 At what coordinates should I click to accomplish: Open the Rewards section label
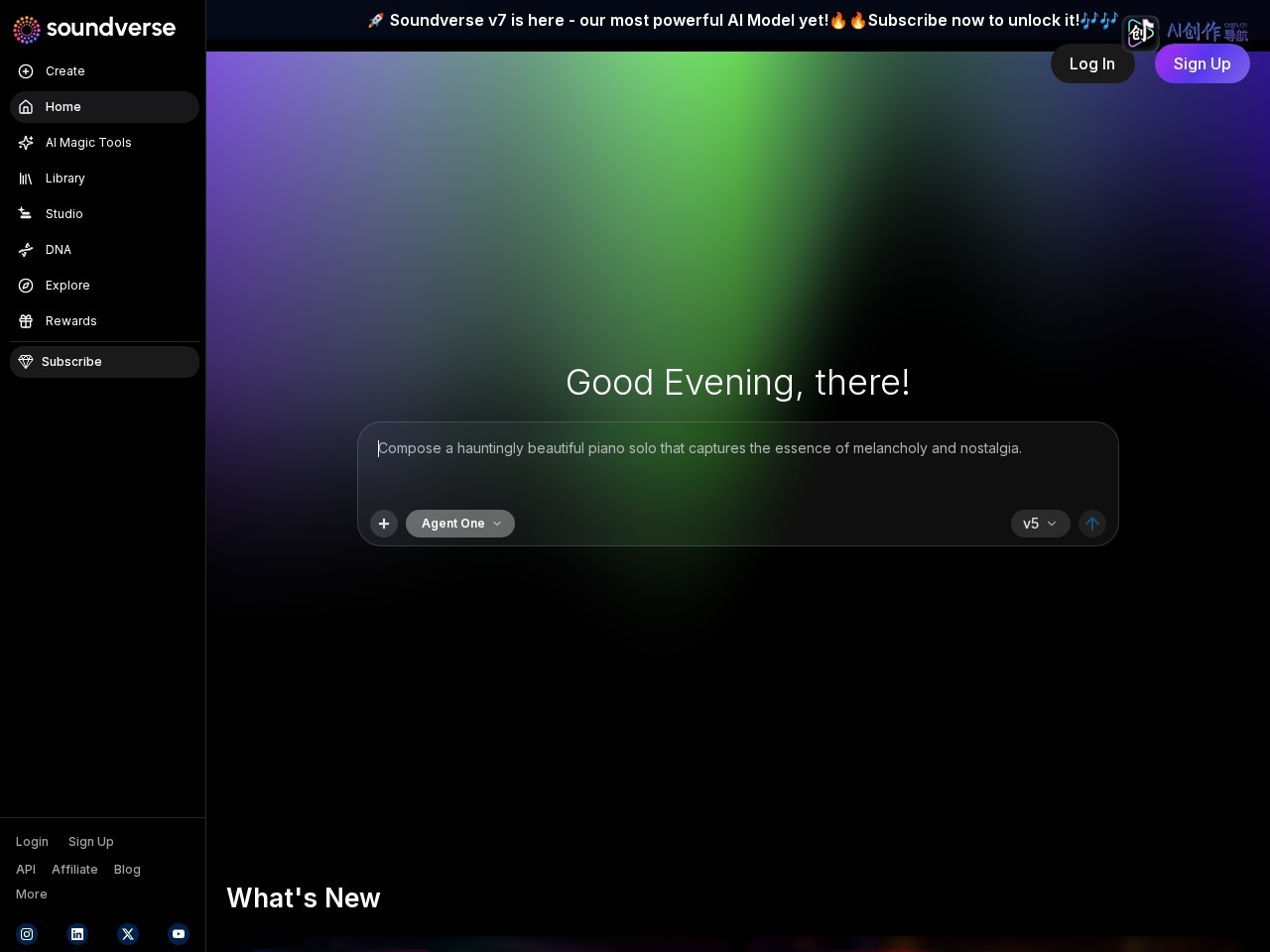71,321
